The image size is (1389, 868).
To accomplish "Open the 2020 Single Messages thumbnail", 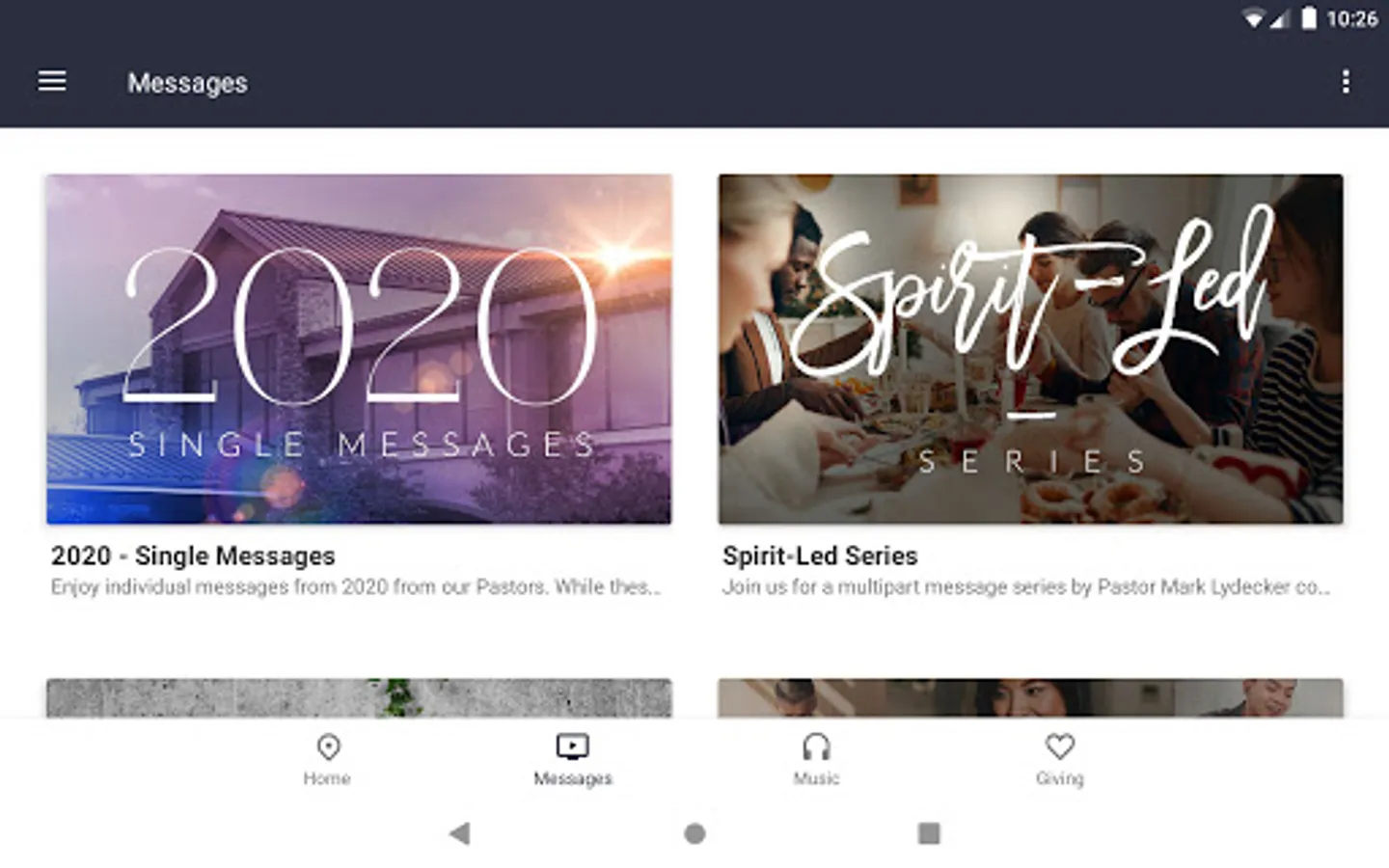I will pos(359,349).
